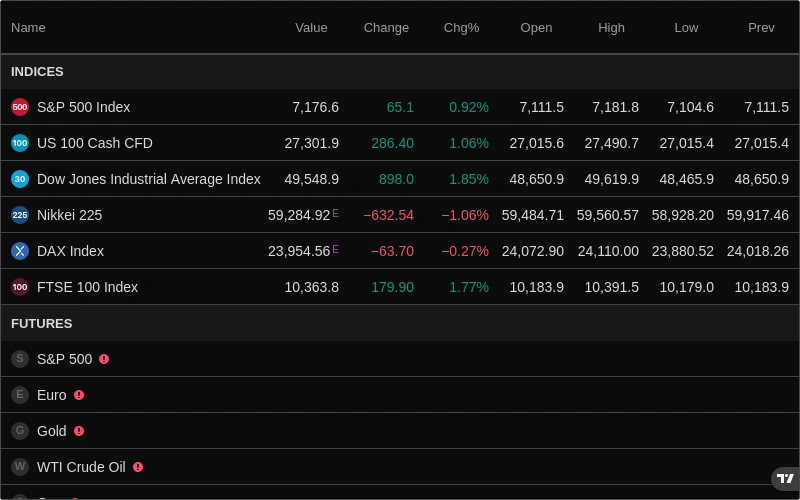Select the Nikkei previous close 59,917.46
800x500 pixels.
point(758,215)
